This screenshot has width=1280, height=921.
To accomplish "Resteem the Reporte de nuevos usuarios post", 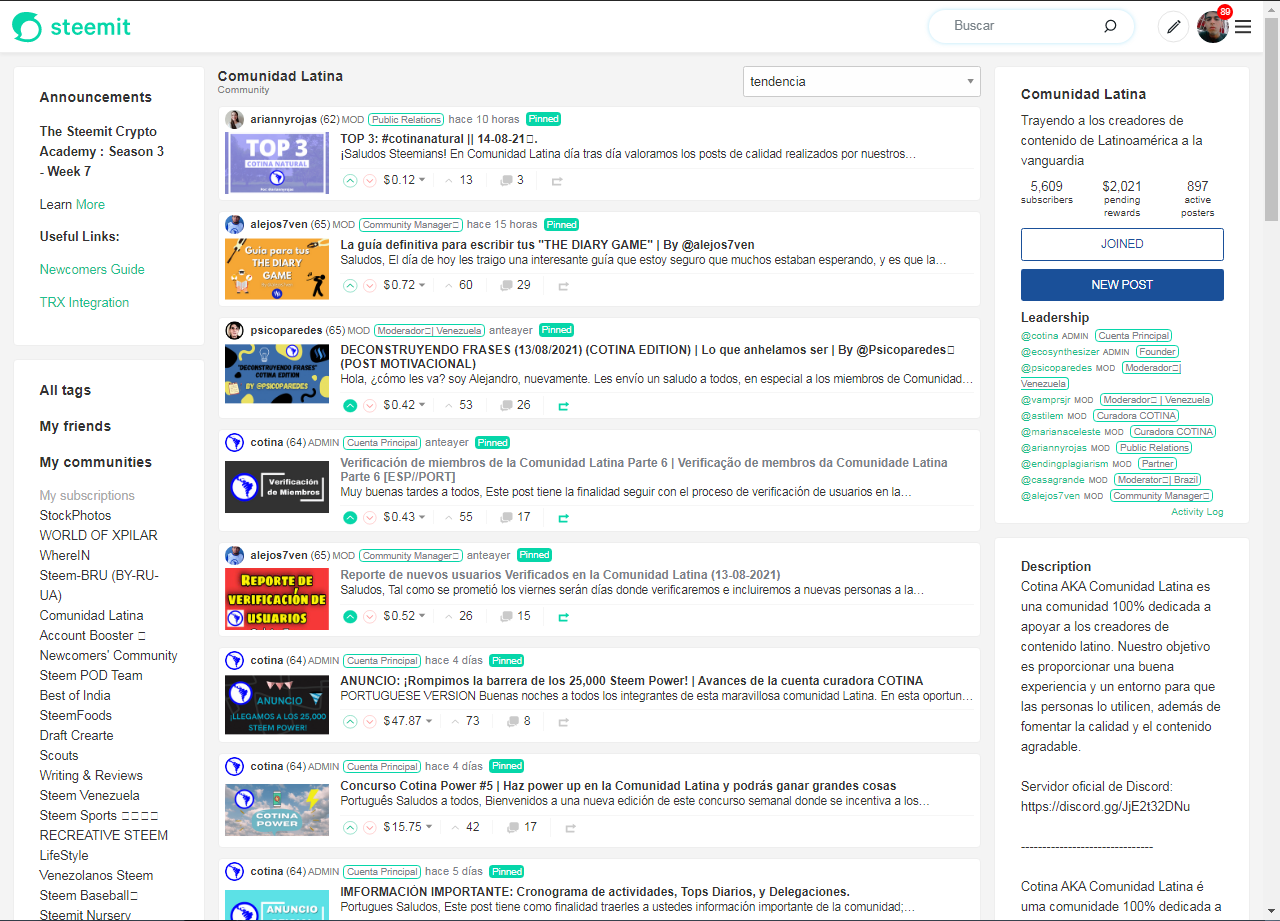I will pyautogui.click(x=564, y=617).
